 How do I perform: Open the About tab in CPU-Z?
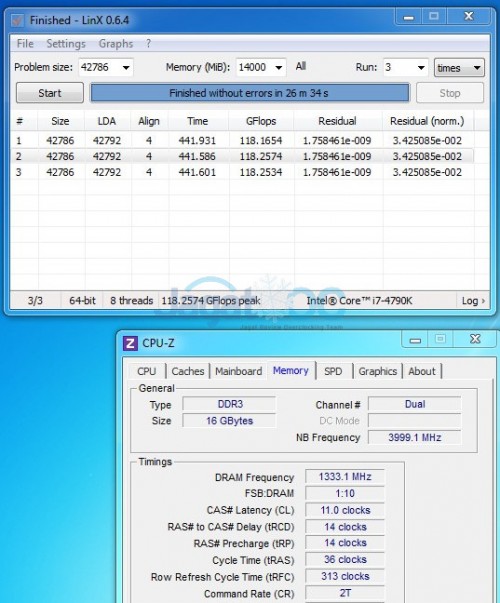(422, 371)
